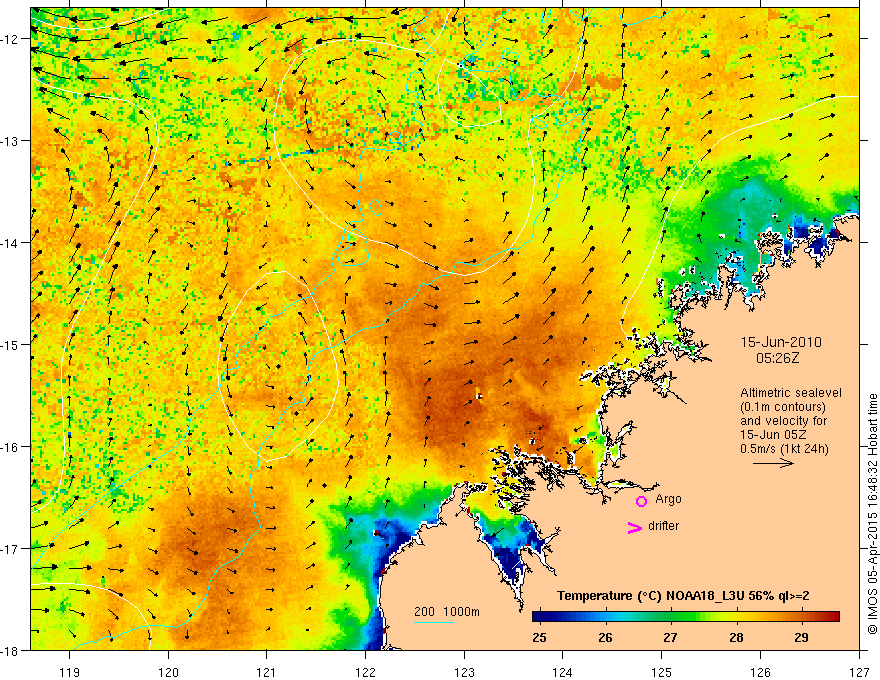Click the 124 longitude axis label
The height and width of the screenshot is (680, 880).
[563, 672]
